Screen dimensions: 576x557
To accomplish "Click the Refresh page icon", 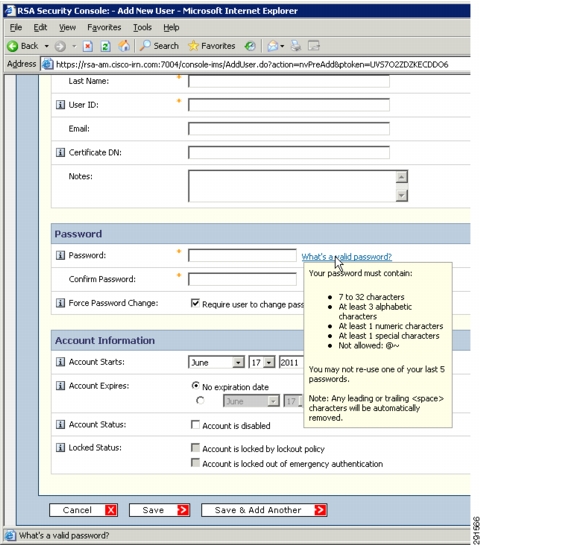I will point(105,46).
